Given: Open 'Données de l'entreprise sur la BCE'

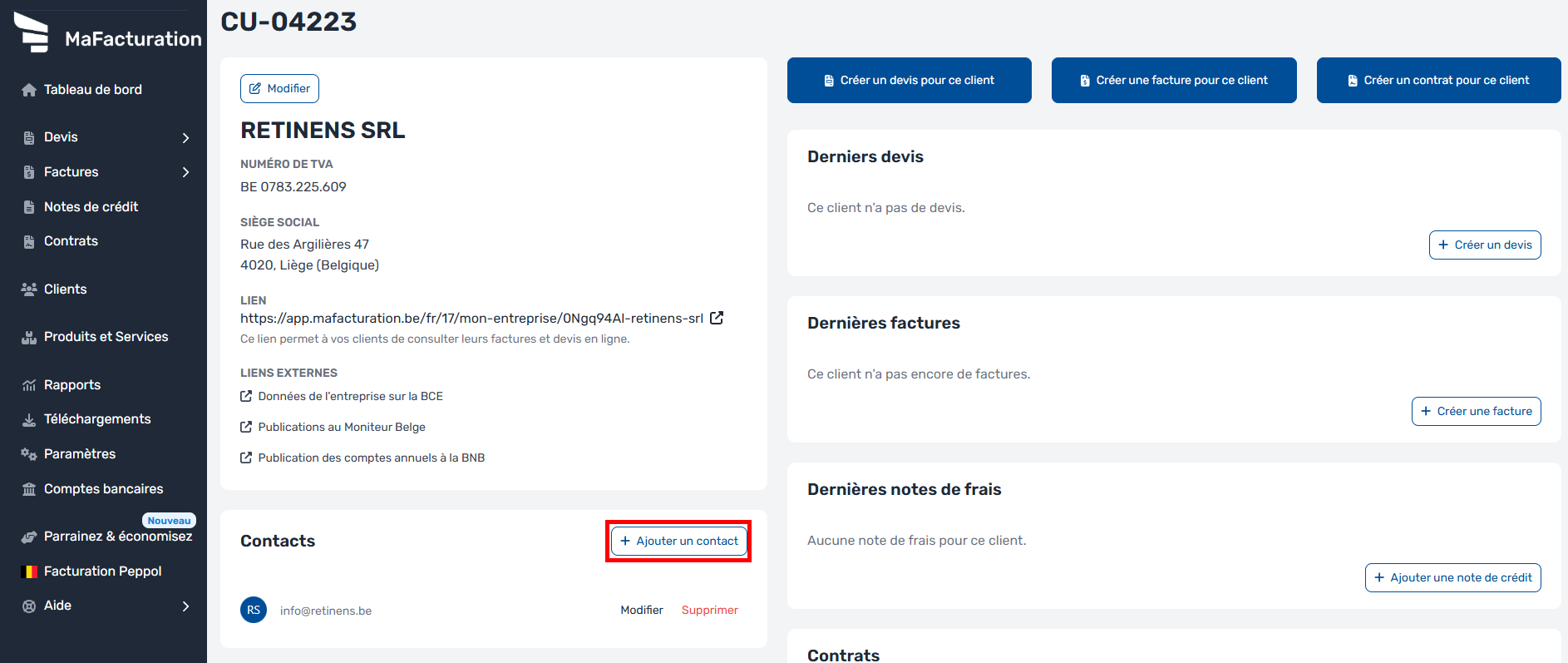Looking at the screenshot, I should (x=350, y=396).
